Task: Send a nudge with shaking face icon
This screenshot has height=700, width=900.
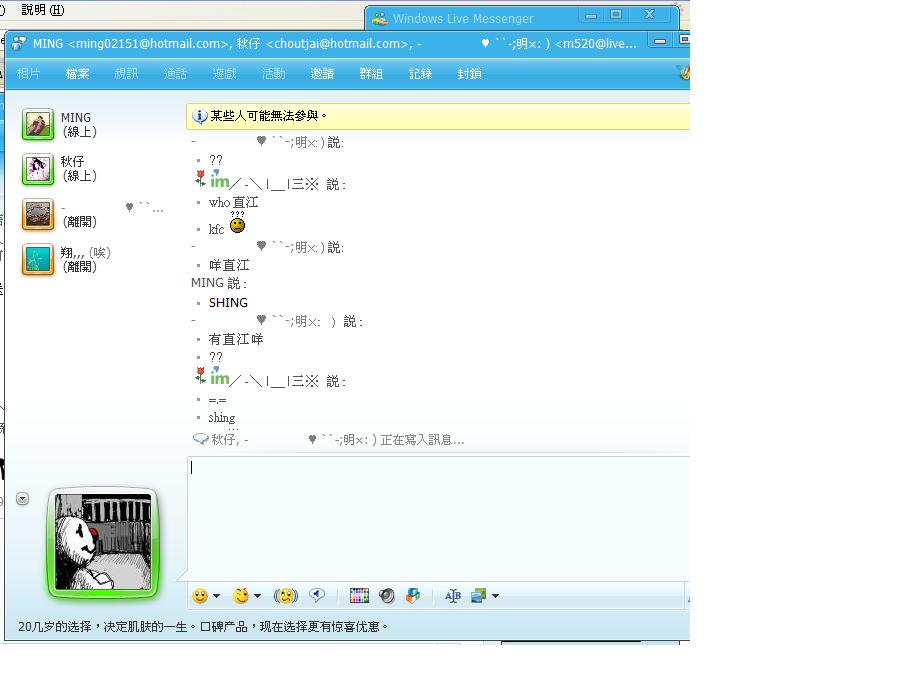Action: coord(286,596)
